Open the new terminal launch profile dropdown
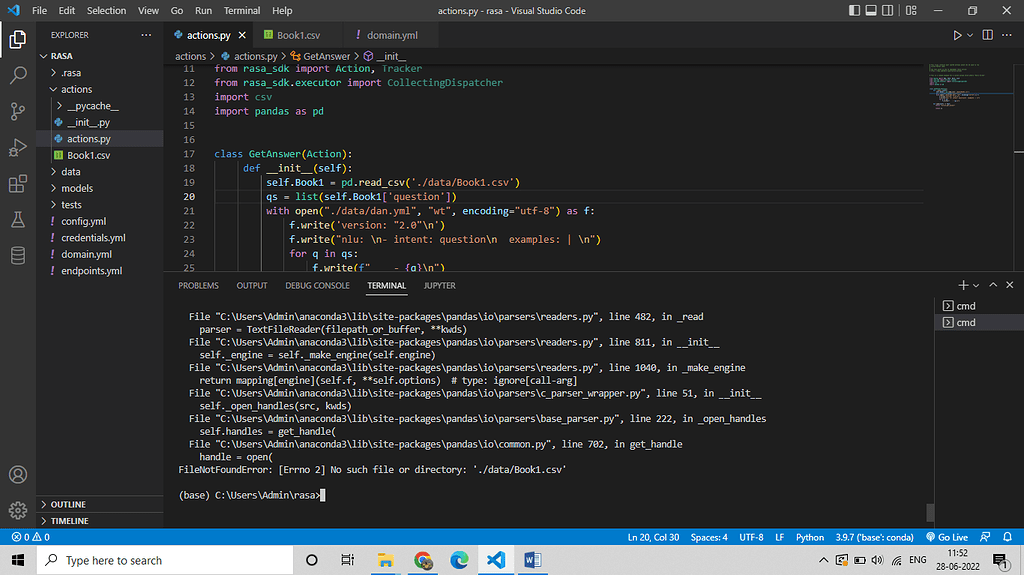Viewport: 1024px width, 575px height. [x=977, y=285]
